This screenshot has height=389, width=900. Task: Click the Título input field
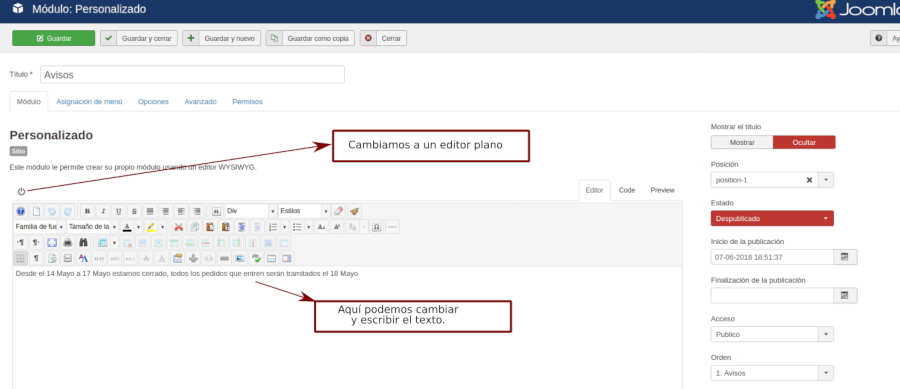(192, 75)
